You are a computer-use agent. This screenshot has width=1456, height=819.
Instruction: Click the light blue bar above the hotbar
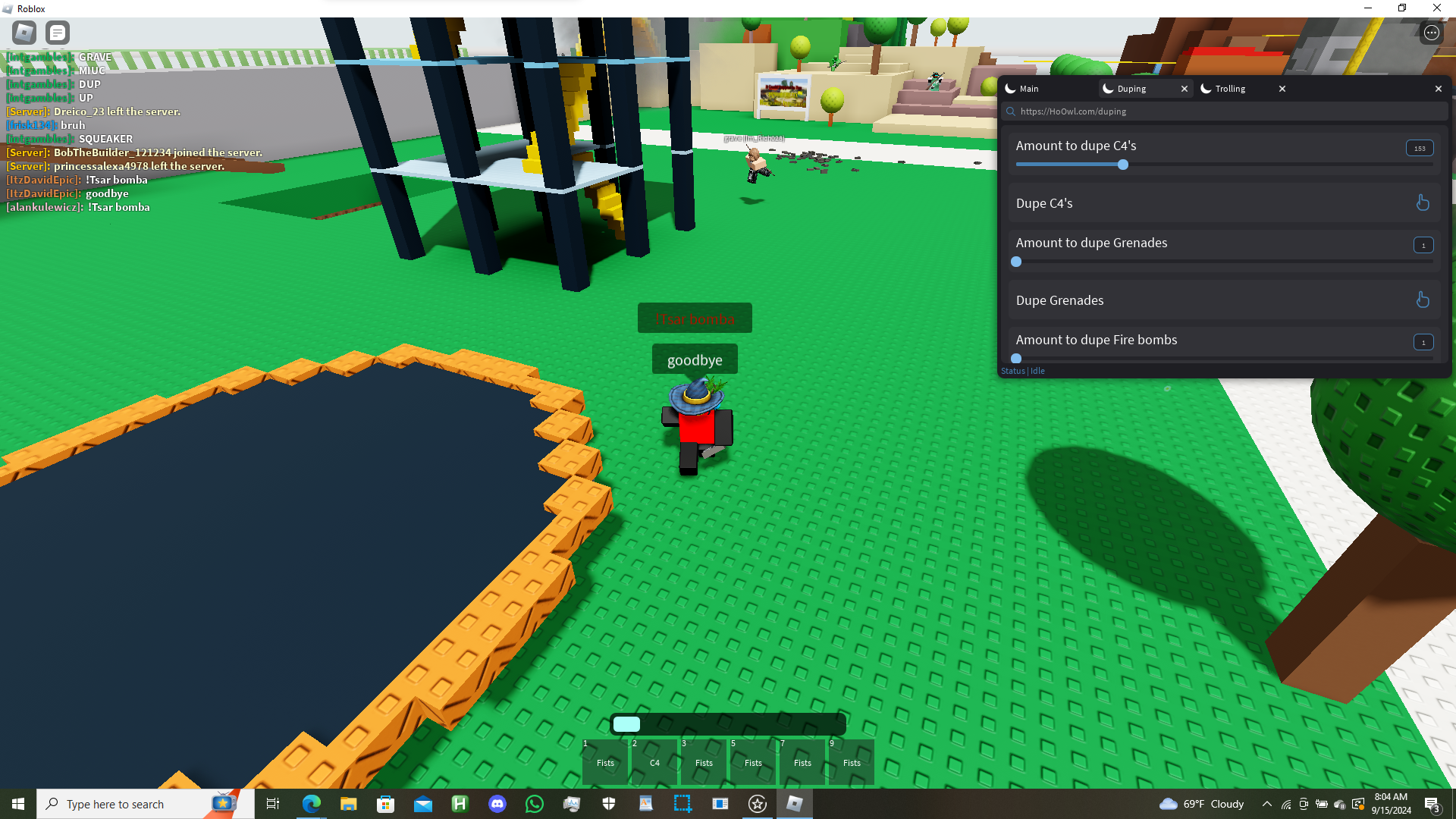tap(626, 723)
